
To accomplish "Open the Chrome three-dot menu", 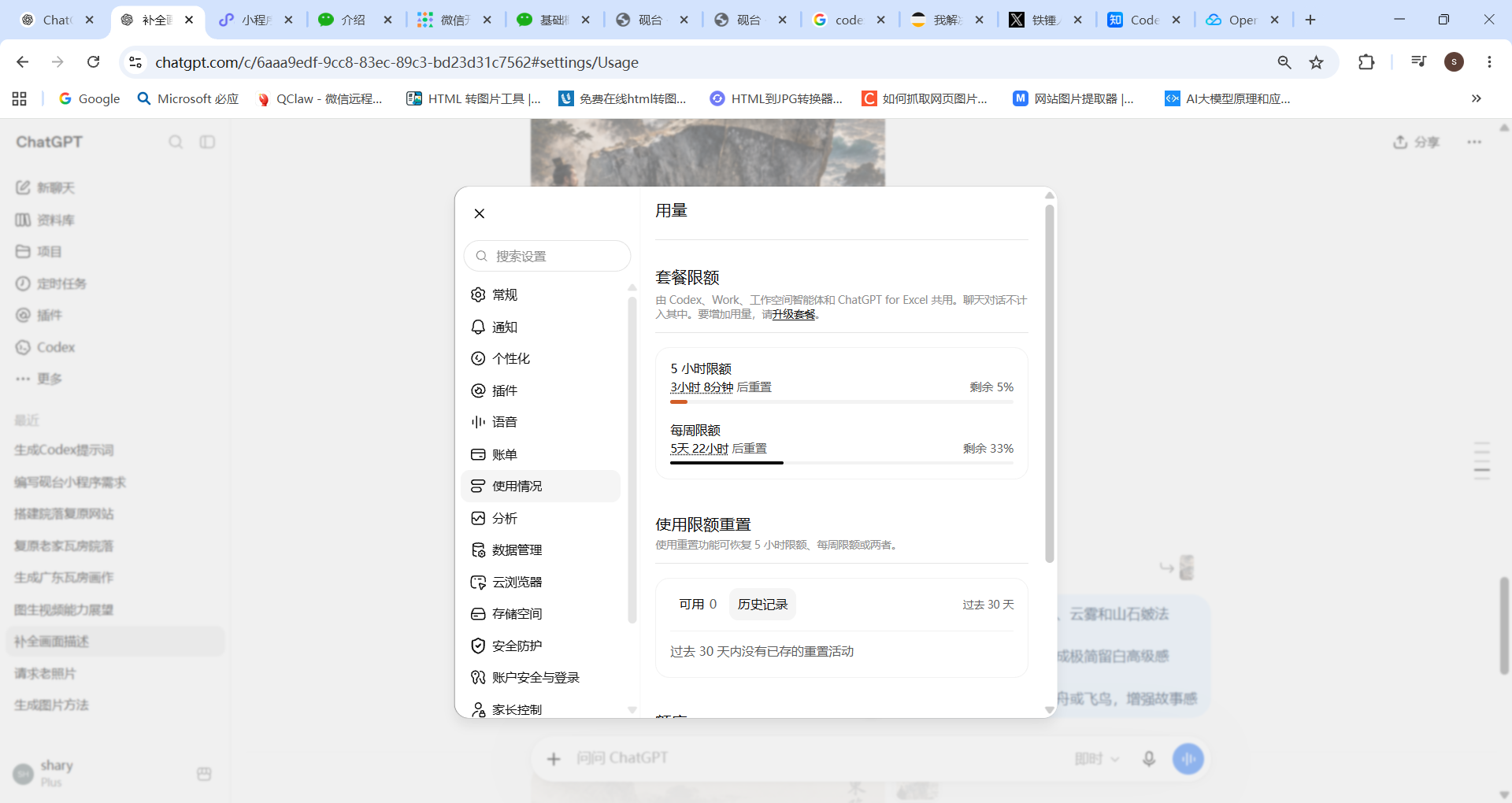I will [1489, 62].
